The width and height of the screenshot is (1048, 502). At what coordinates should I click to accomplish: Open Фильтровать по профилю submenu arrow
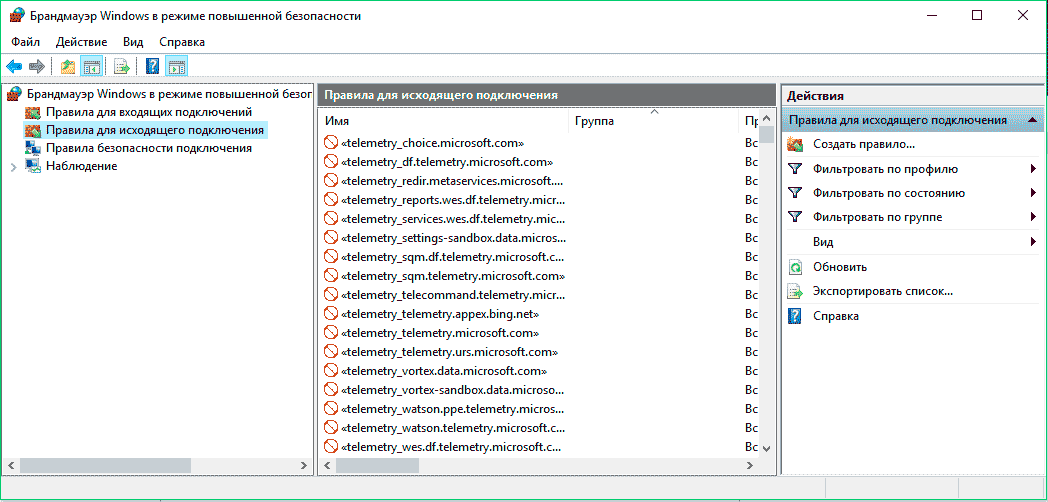coord(1033,169)
